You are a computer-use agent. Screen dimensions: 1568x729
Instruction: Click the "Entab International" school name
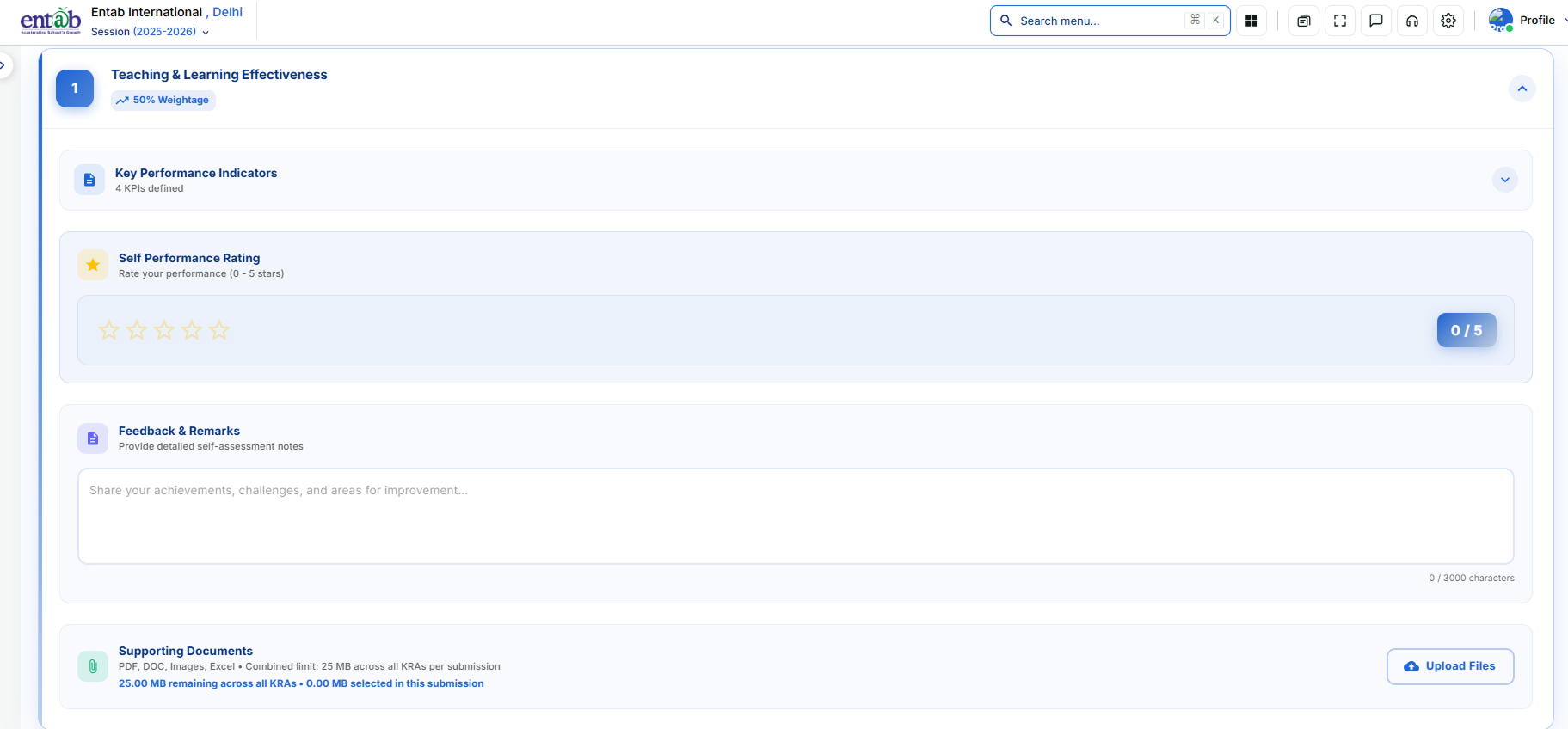[x=146, y=12]
